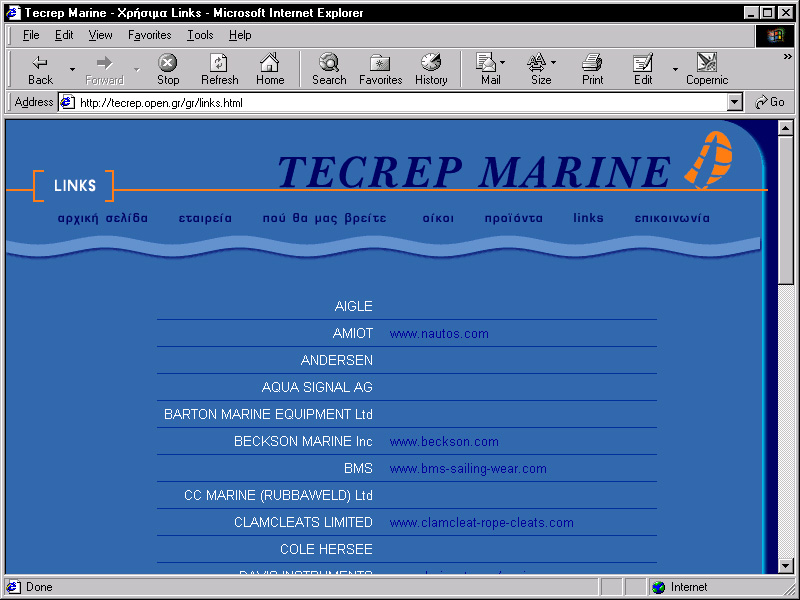Launch Copernic from the toolbar
800x600 pixels.
(x=707, y=69)
